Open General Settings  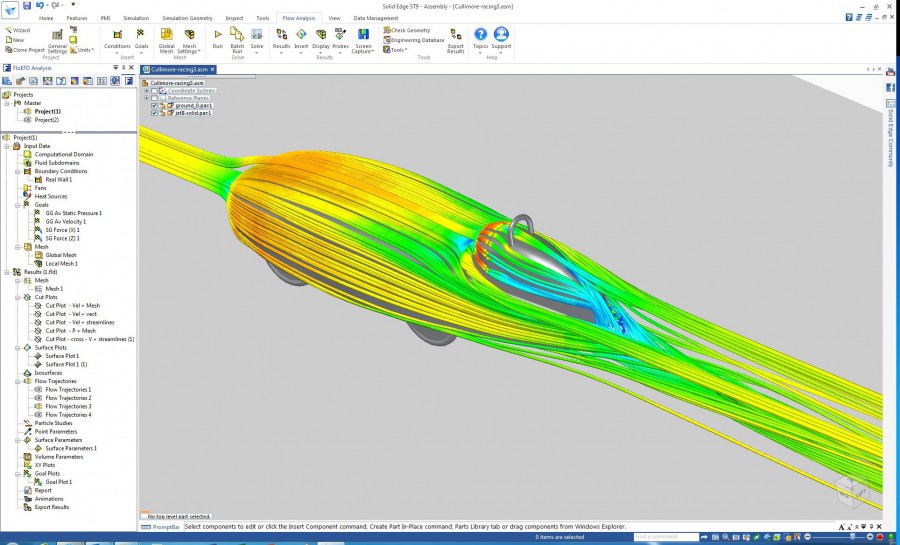[57, 40]
